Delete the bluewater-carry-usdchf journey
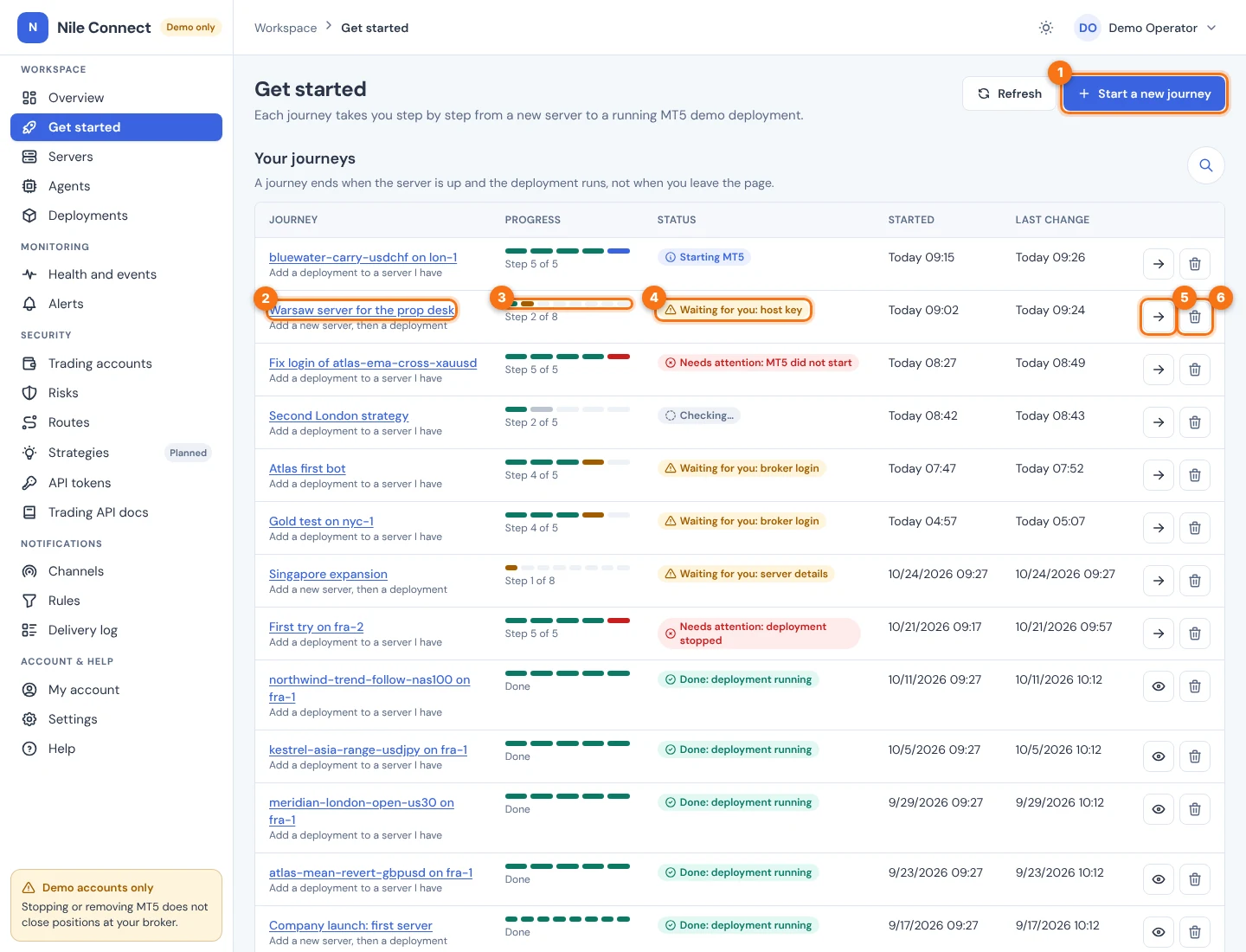Image resolution: width=1246 pixels, height=952 pixels. tap(1195, 264)
